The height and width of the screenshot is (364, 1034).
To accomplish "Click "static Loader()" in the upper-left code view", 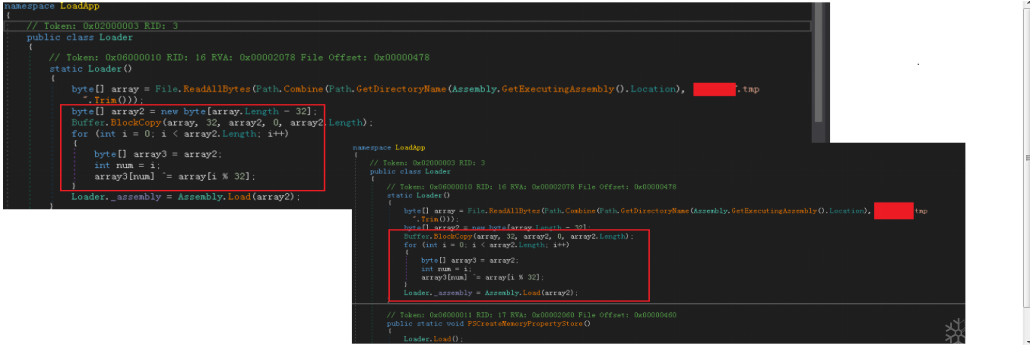I will 91,68.
